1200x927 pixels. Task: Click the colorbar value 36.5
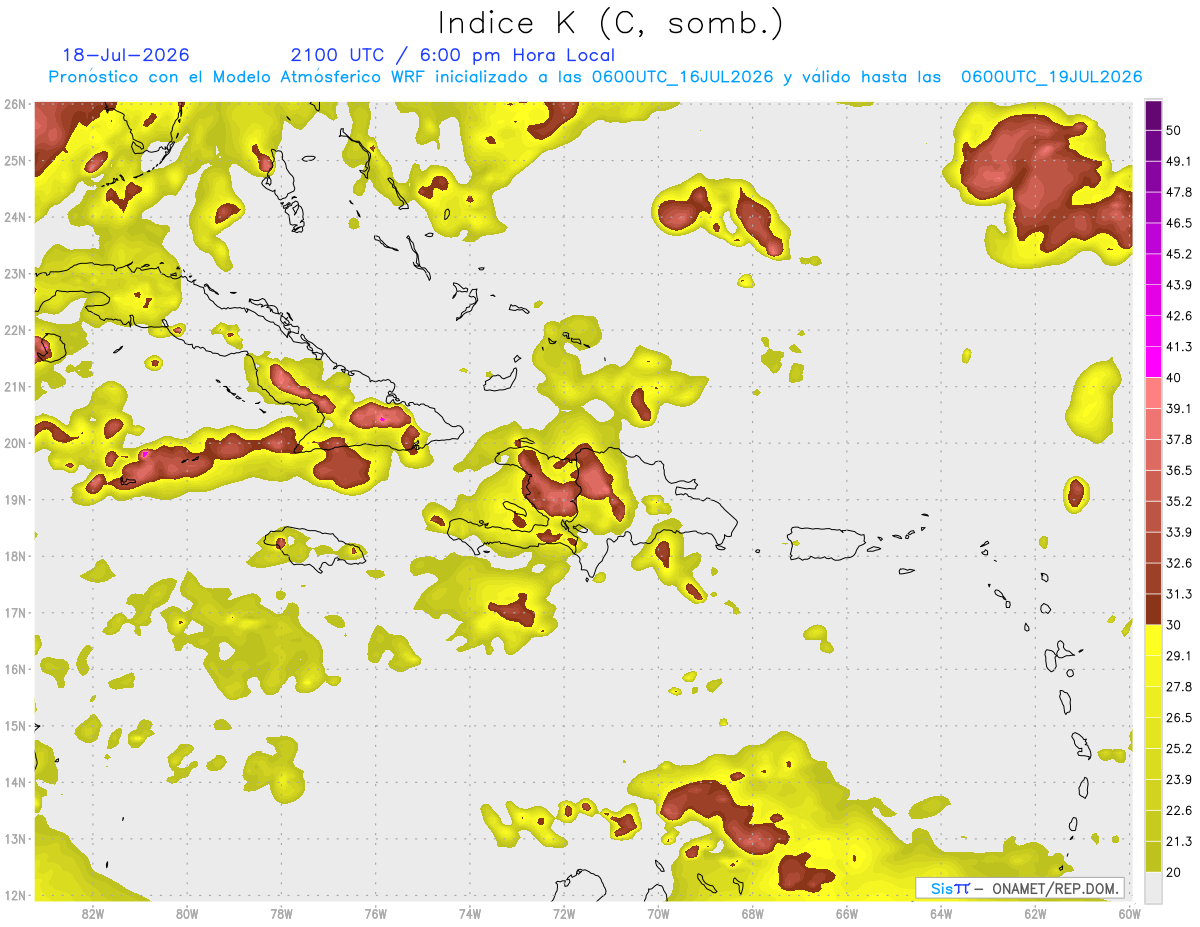tap(1178, 470)
